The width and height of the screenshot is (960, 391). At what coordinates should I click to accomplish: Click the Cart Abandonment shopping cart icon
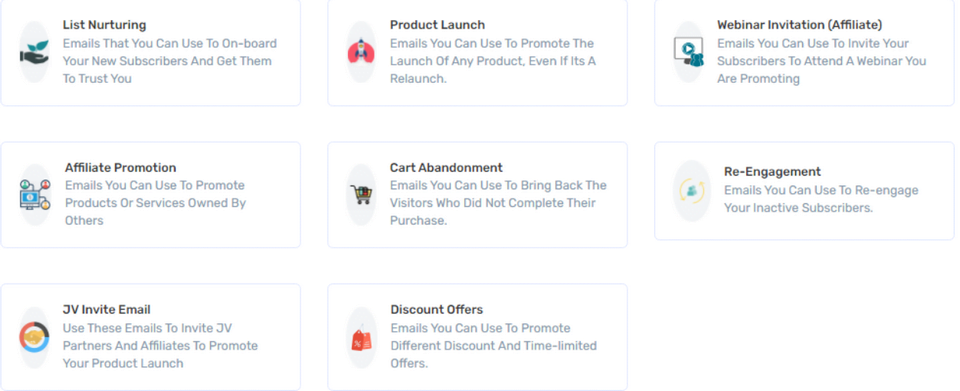coord(361,195)
